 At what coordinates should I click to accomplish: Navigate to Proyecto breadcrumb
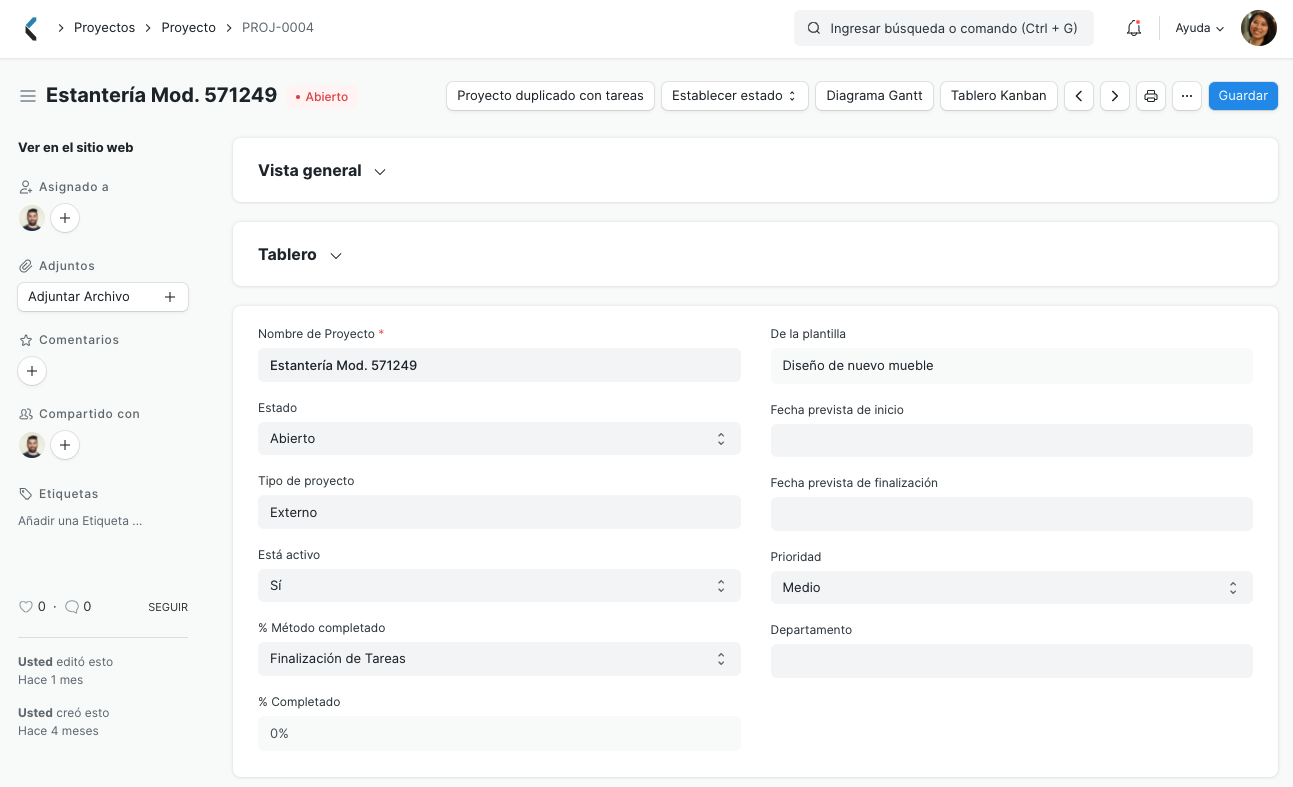pos(189,28)
